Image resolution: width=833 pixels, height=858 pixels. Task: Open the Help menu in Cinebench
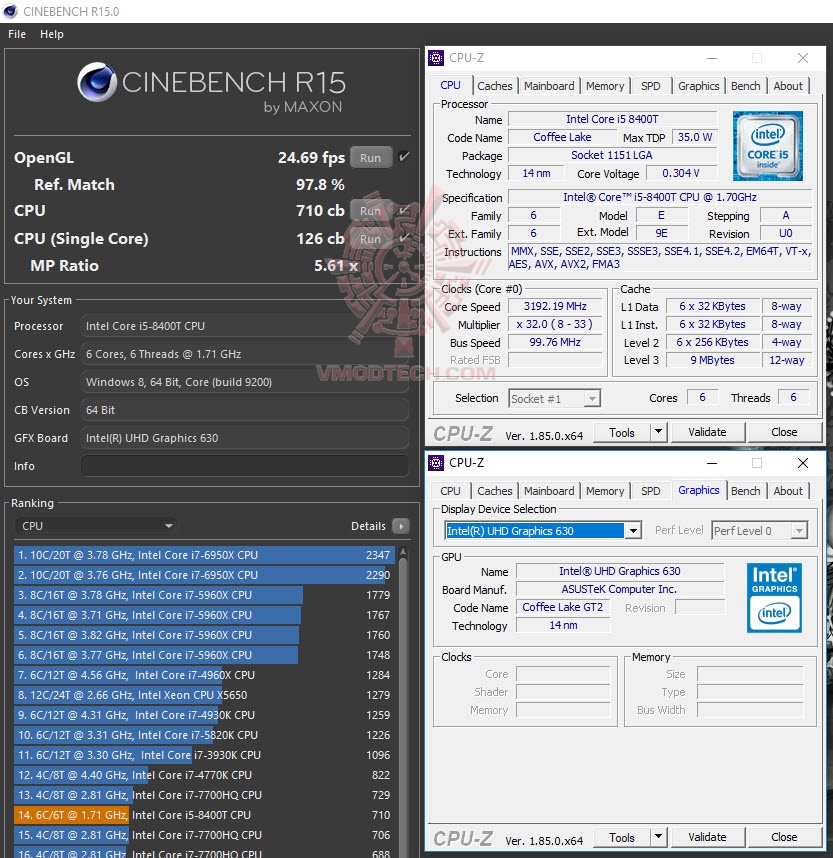51,34
